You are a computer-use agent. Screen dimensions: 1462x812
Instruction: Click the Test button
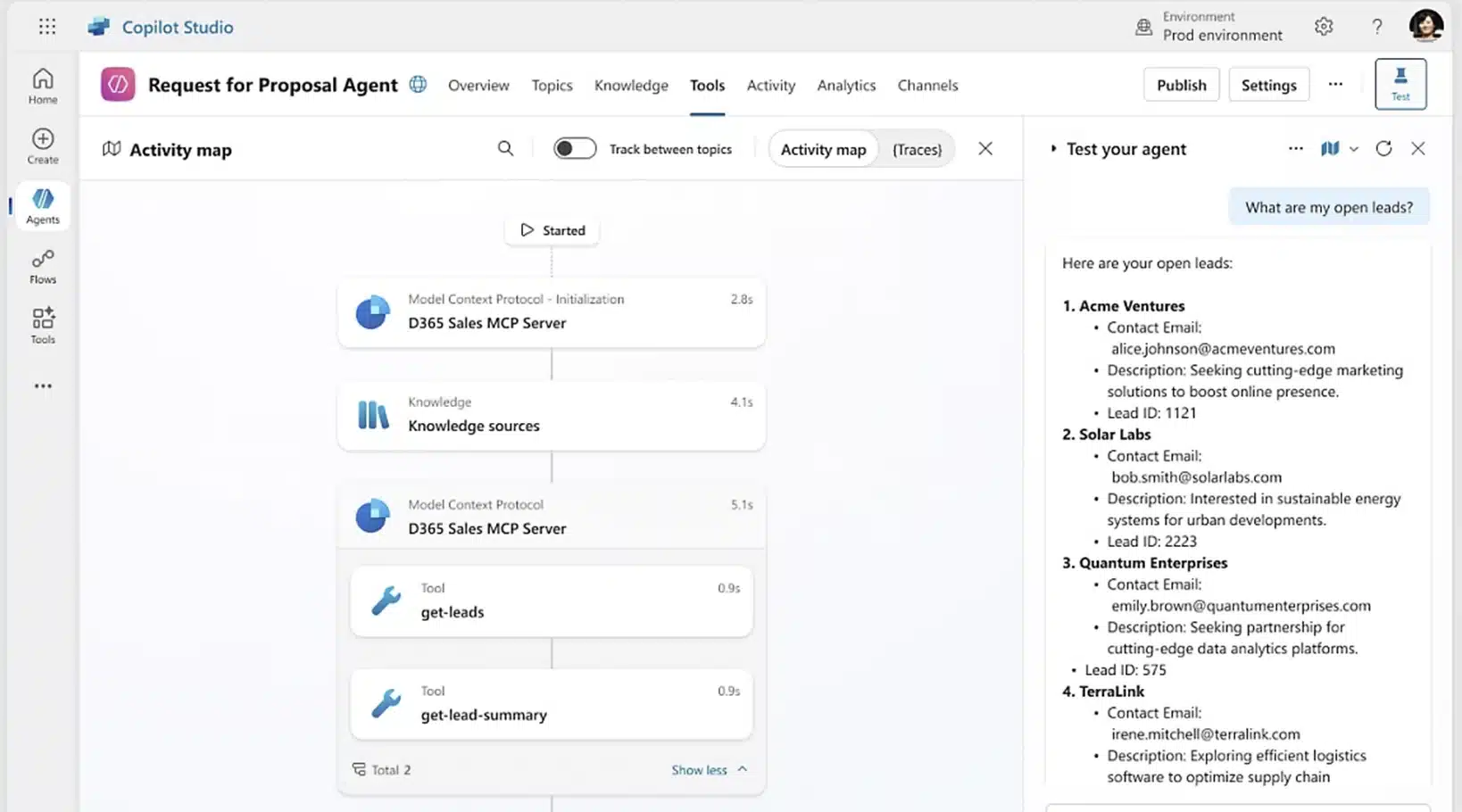tap(1400, 84)
